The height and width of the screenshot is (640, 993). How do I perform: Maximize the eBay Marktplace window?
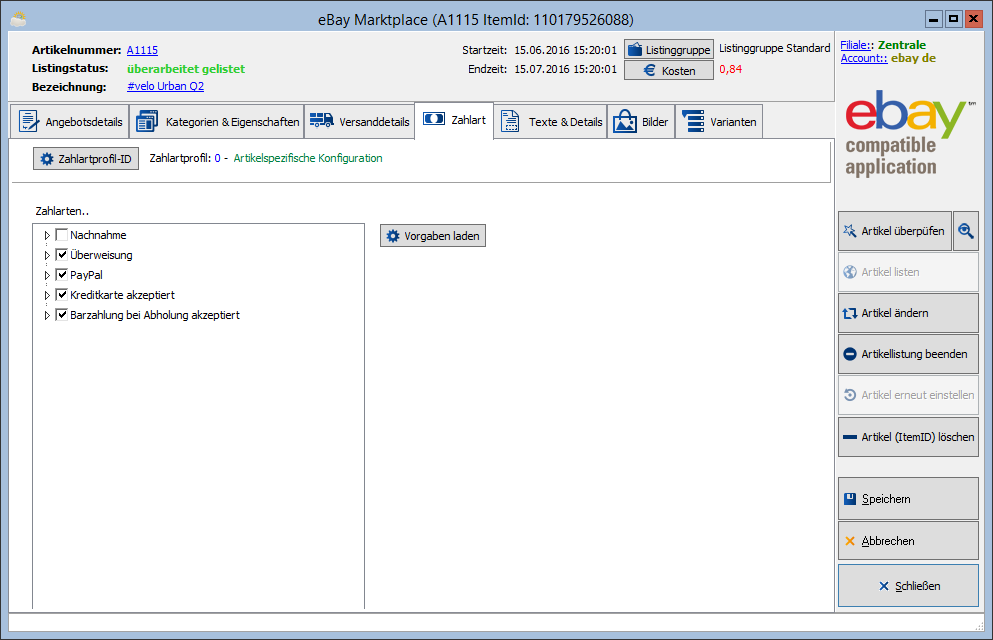[x=953, y=19]
